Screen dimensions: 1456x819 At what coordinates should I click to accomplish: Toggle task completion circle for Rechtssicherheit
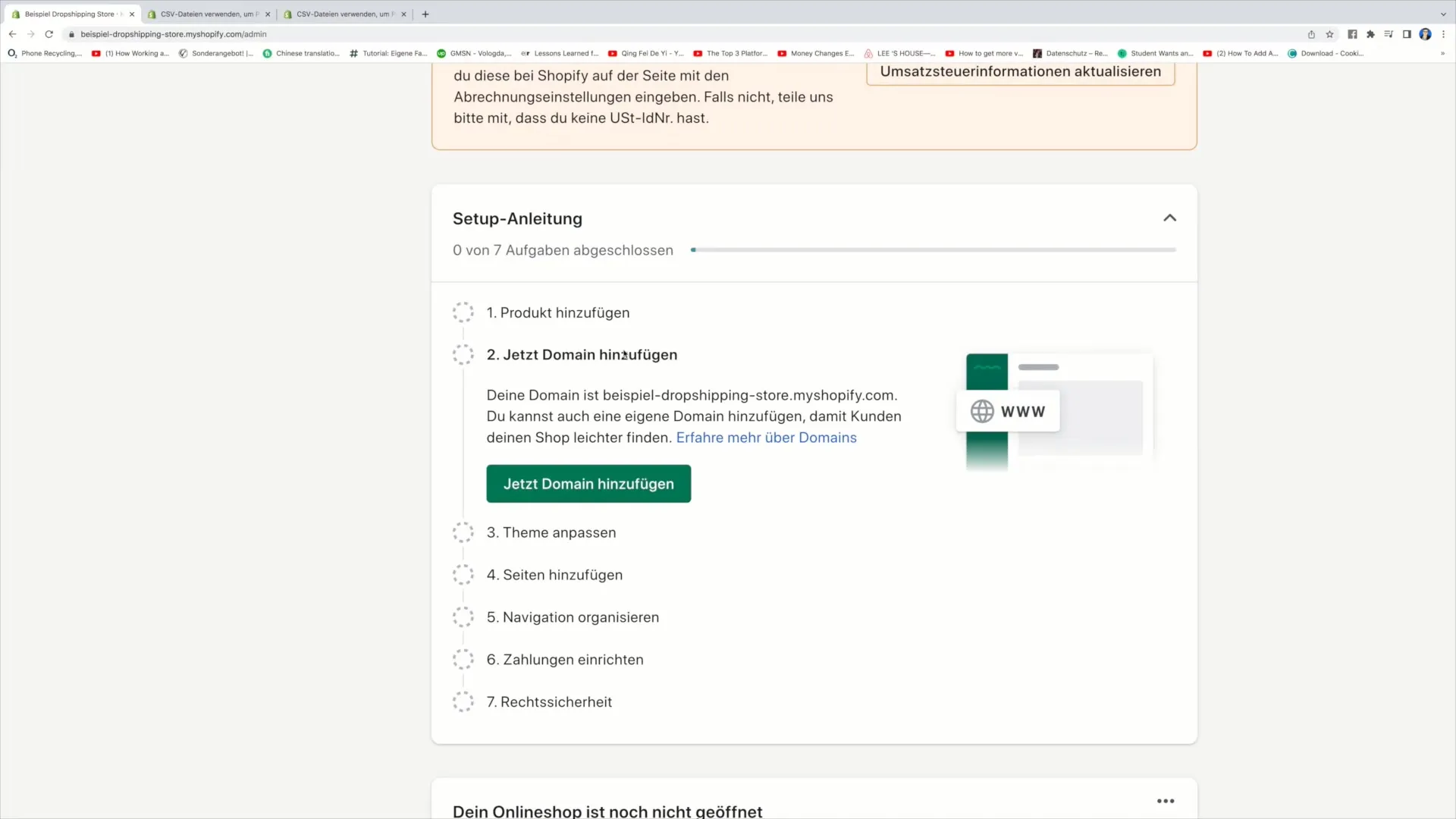point(463,702)
